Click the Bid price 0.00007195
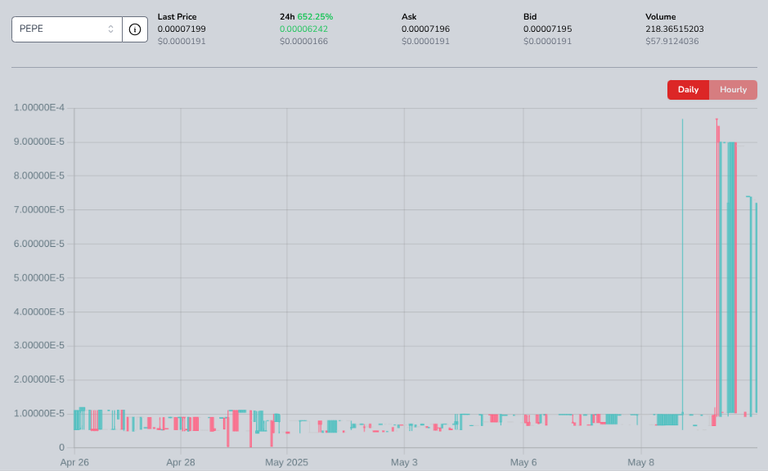Screen dimensions: 768x471 coord(547,29)
